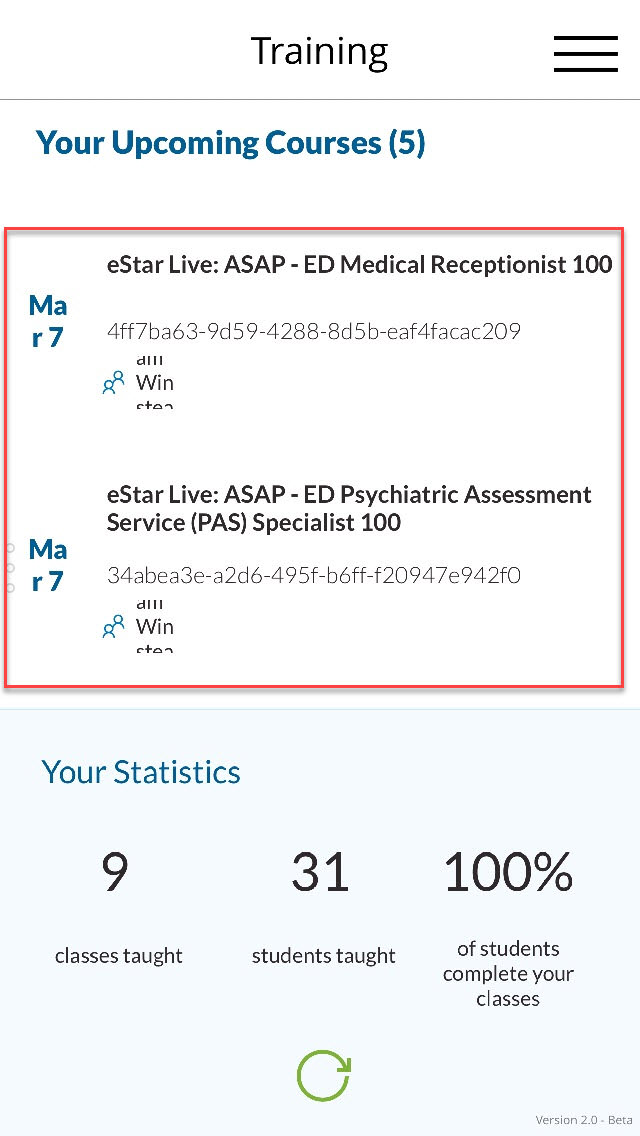This screenshot has width=640, height=1136.
Task: Click attendees icon for ED Medical Receptionist course
Action: pyautogui.click(x=113, y=382)
